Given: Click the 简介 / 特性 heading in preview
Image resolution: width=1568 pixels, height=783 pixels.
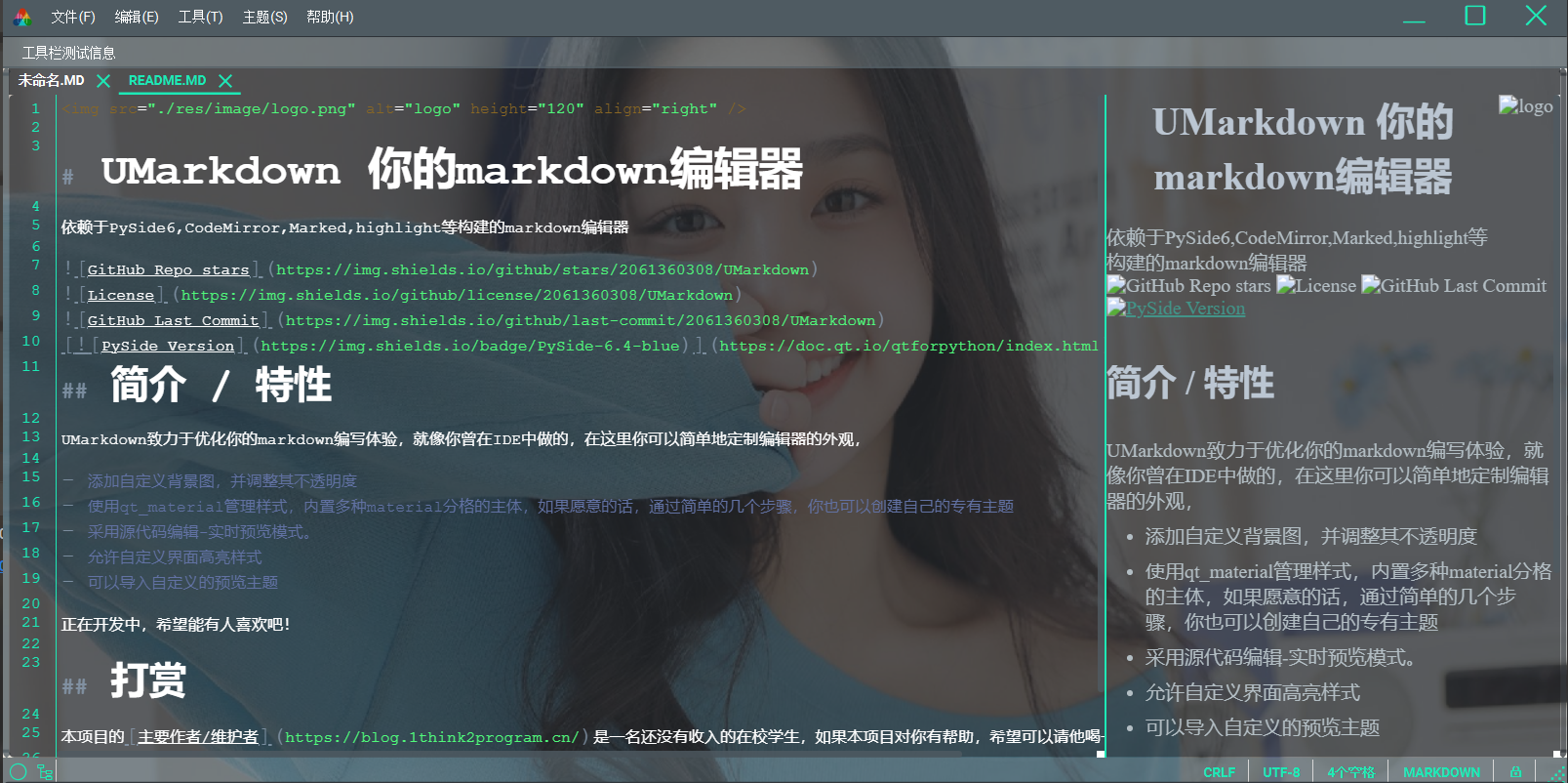Looking at the screenshot, I should [x=1190, y=383].
